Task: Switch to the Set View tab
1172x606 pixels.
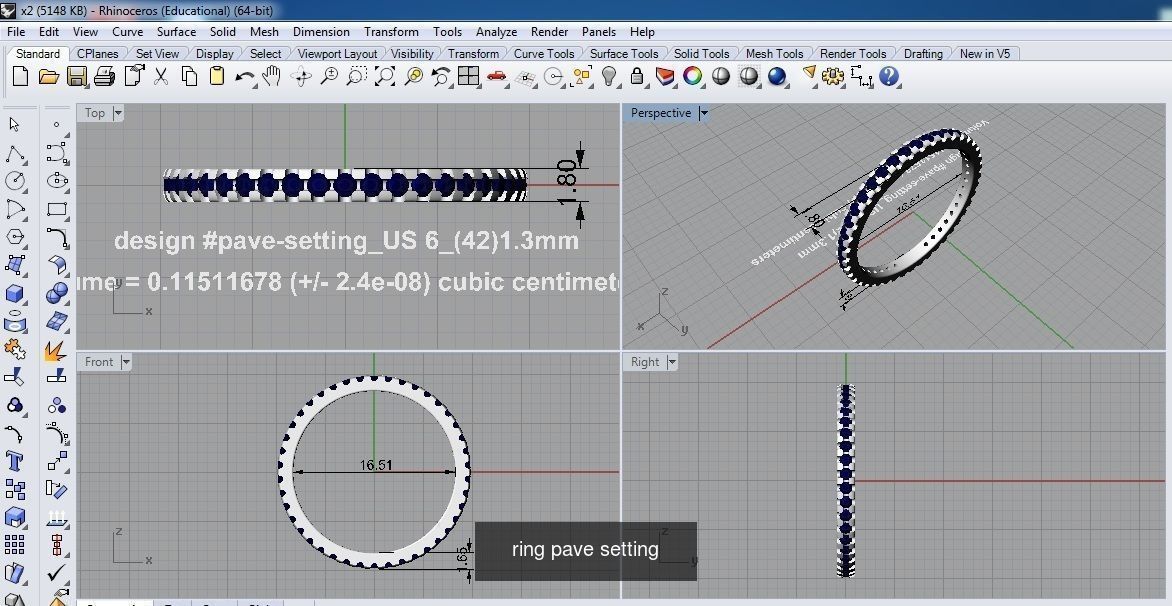Action: pyautogui.click(x=158, y=54)
